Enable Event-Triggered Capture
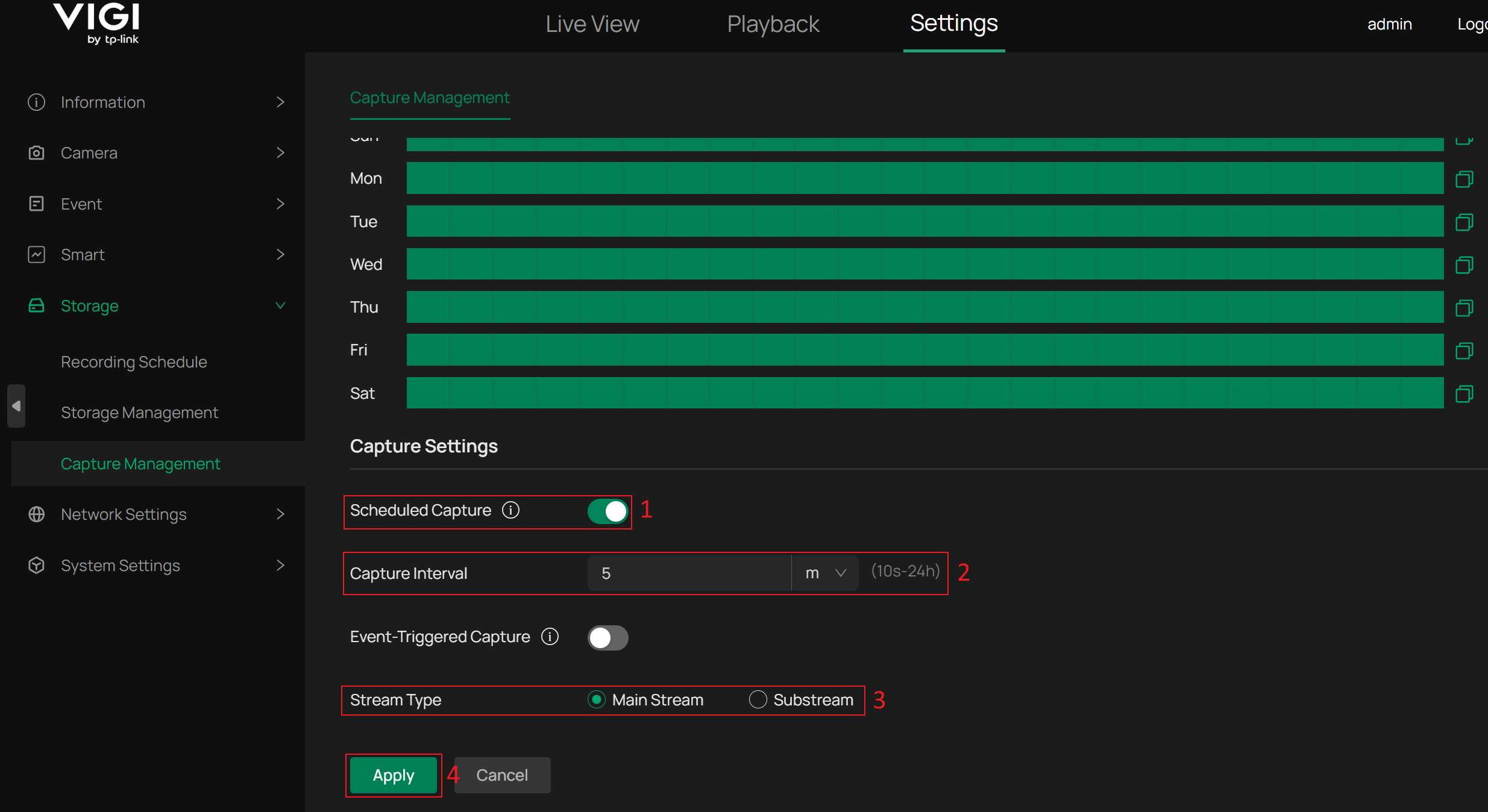Viewport: 1488px width, 812px height. (608, 637)
